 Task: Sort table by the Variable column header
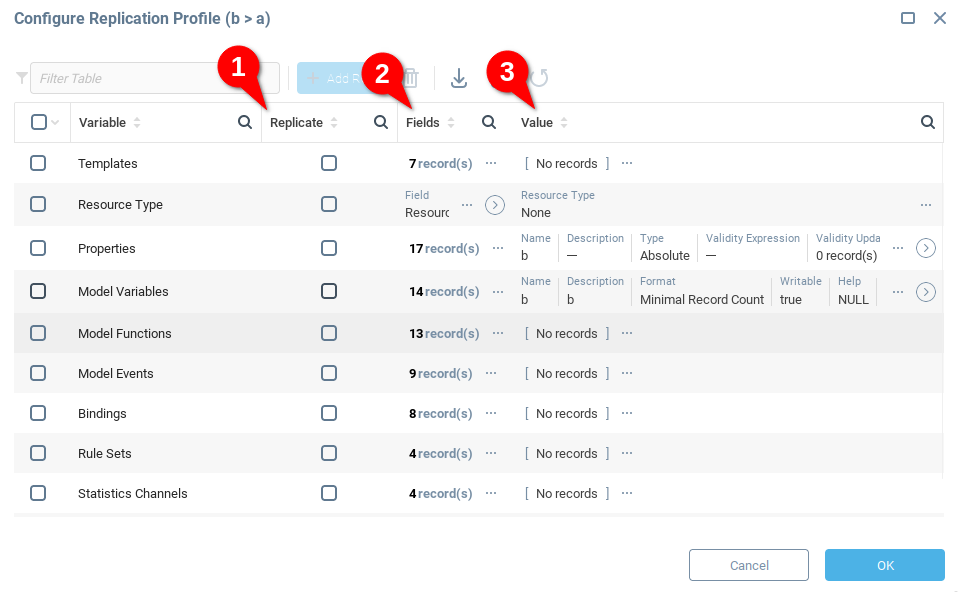point(103,123)
